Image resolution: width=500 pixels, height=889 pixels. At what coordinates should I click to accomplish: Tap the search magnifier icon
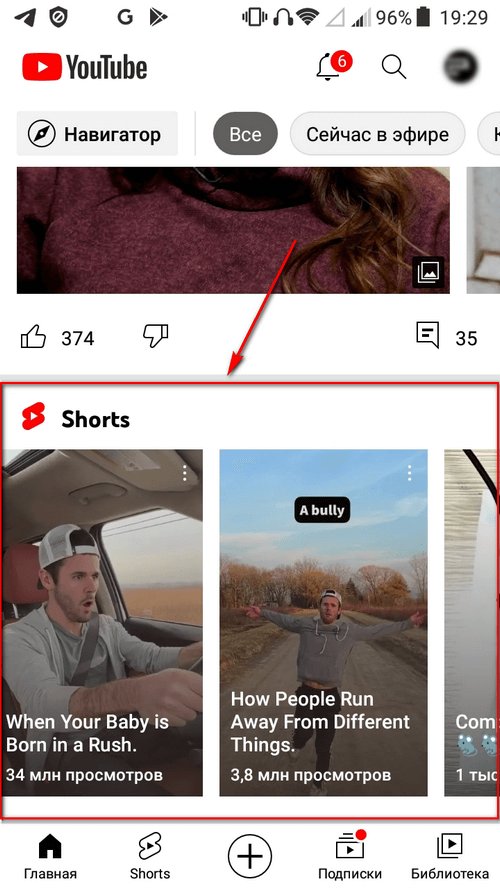pyautogui.click(x=394, y=67)
